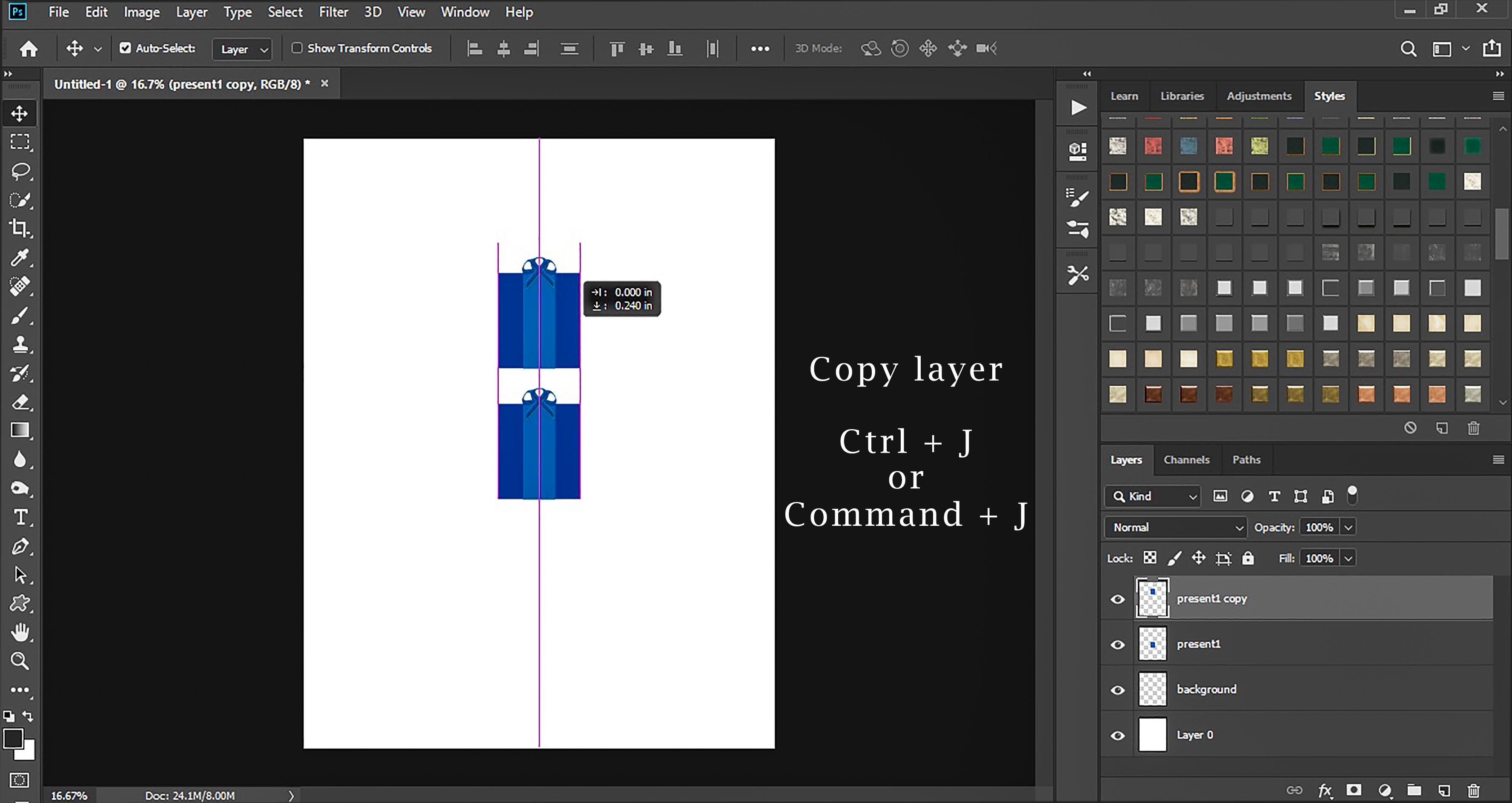Enable Show Transform Controls checkbox
This screenshot has height=803, width=1512.
[x=297, y=48]
